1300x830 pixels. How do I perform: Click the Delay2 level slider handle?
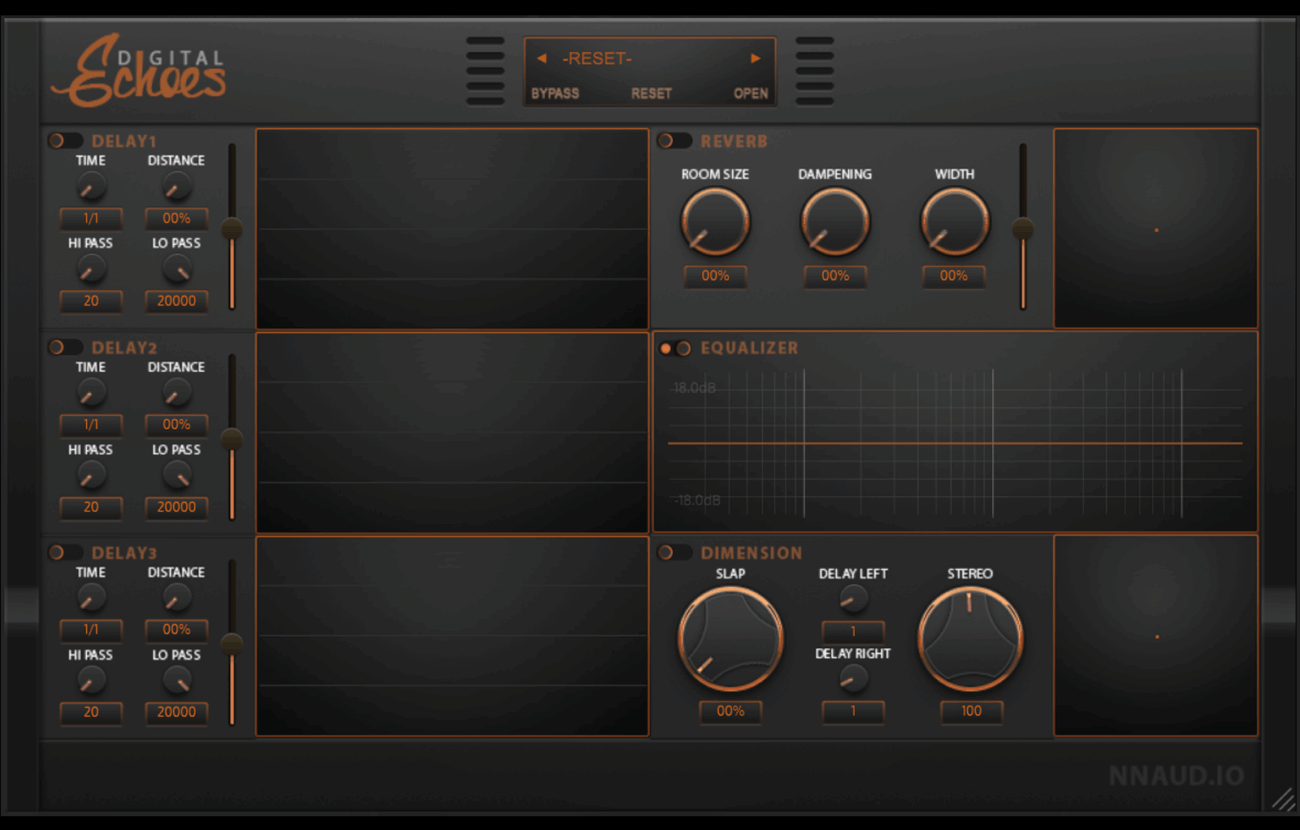coord(232,439)
